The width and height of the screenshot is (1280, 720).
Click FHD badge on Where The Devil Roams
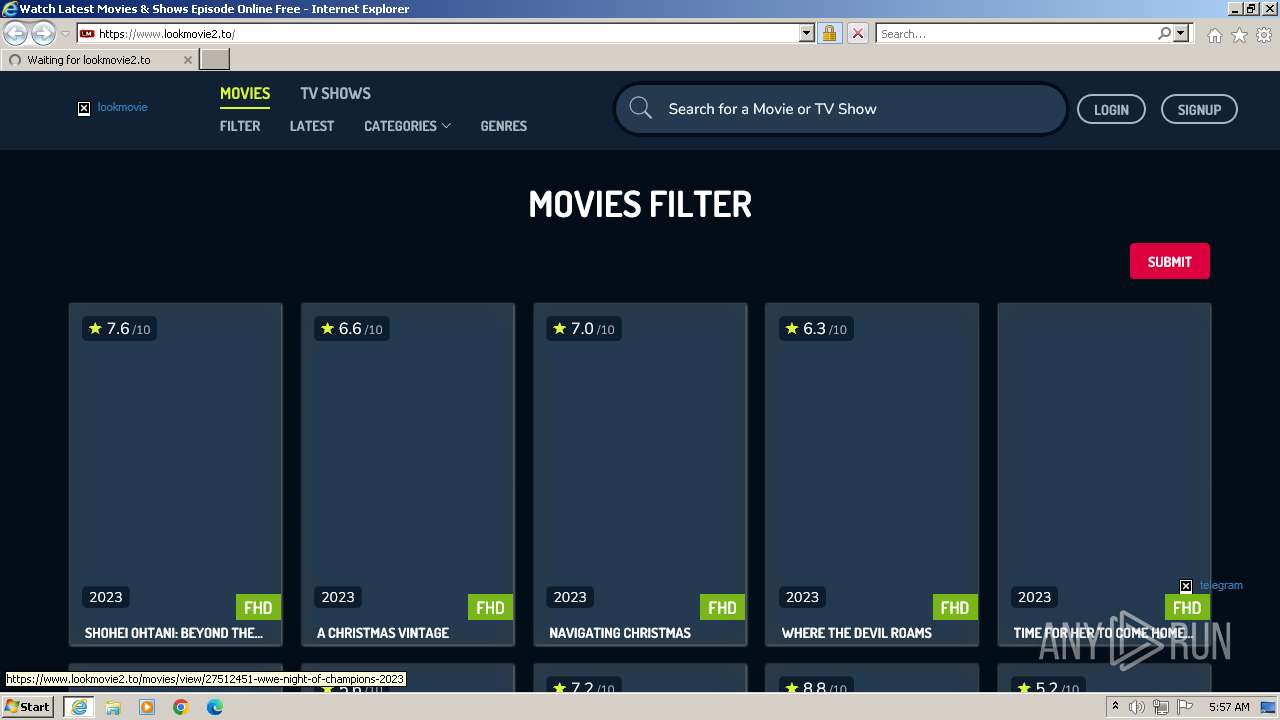[954, 607]
